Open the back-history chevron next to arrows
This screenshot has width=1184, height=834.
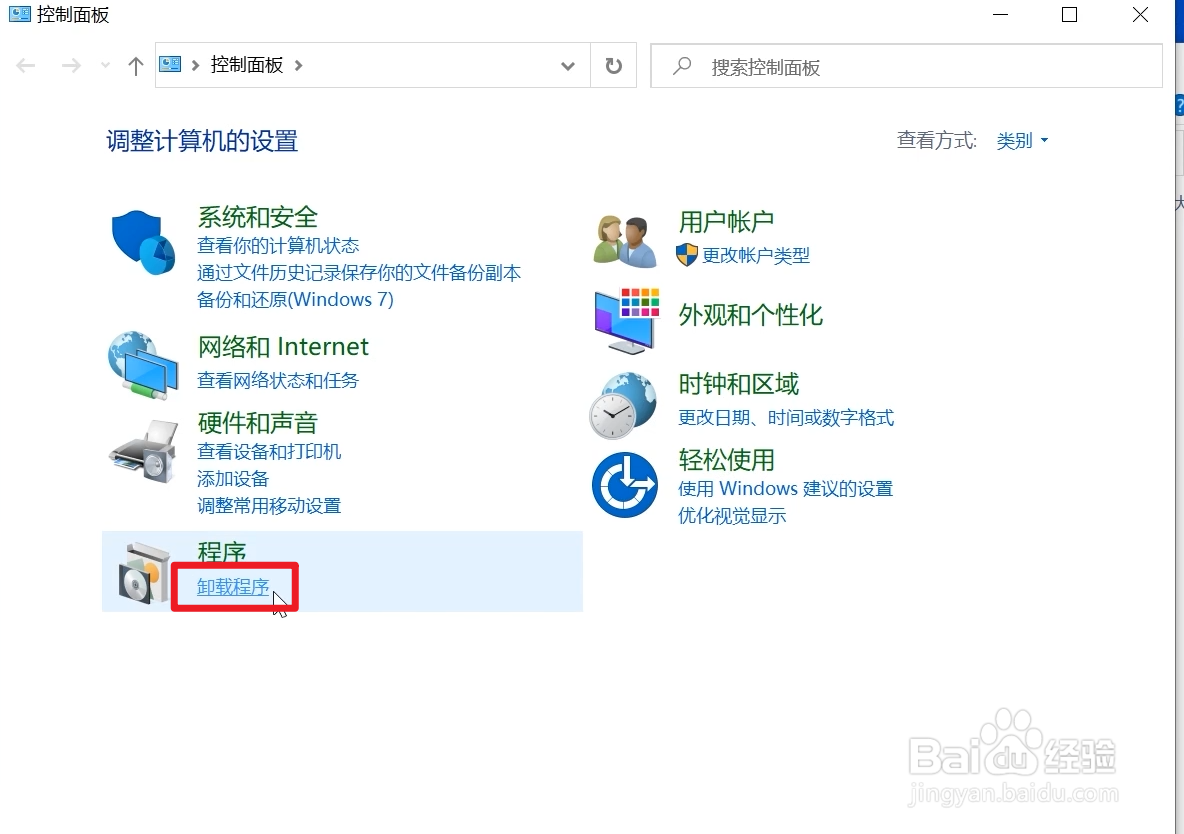pyautogui.click(x=104, y=65)
